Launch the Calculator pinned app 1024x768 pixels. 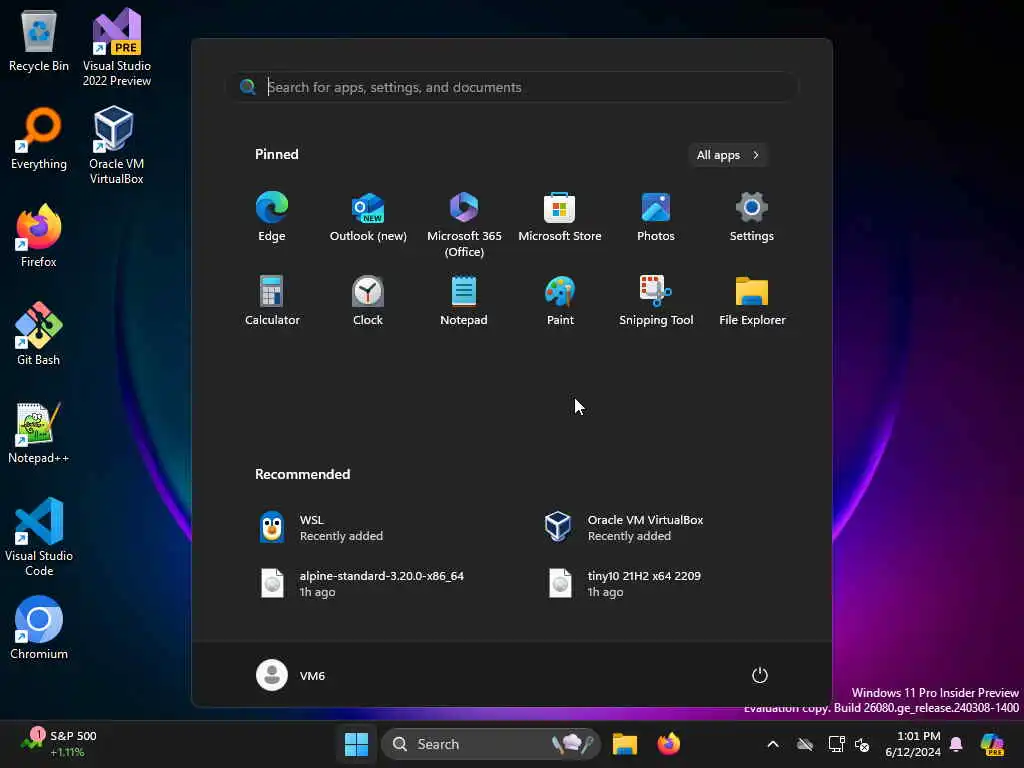pyautogui.click(x=272, y=301)
